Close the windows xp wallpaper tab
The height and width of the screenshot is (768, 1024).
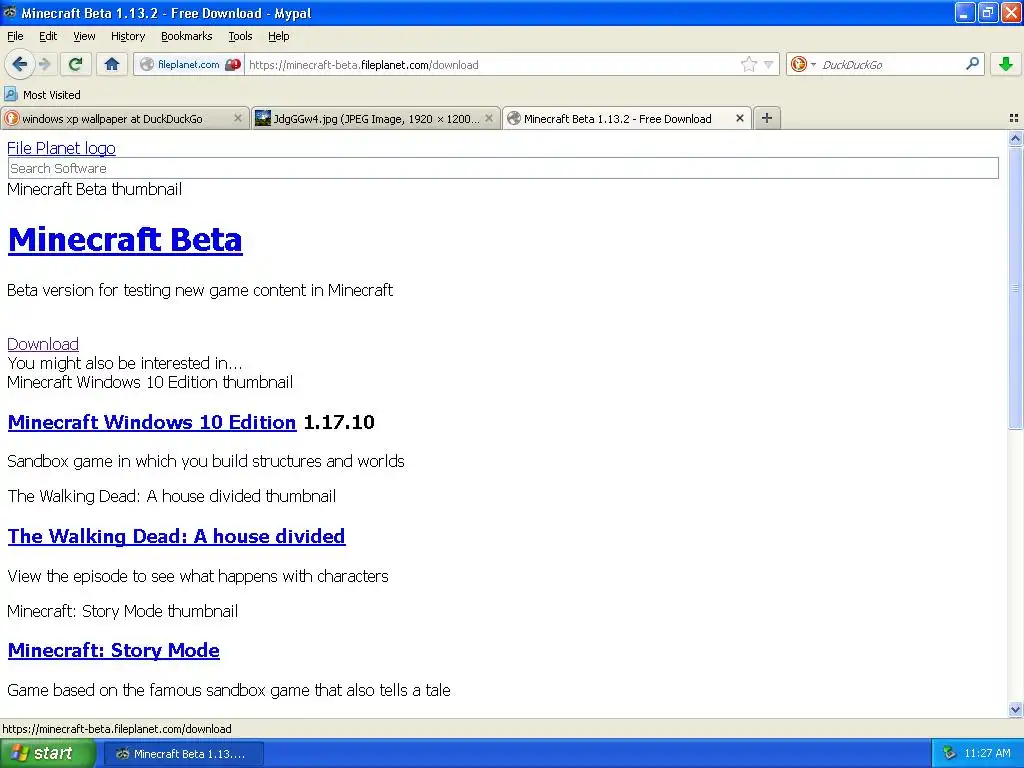[238, 118]
